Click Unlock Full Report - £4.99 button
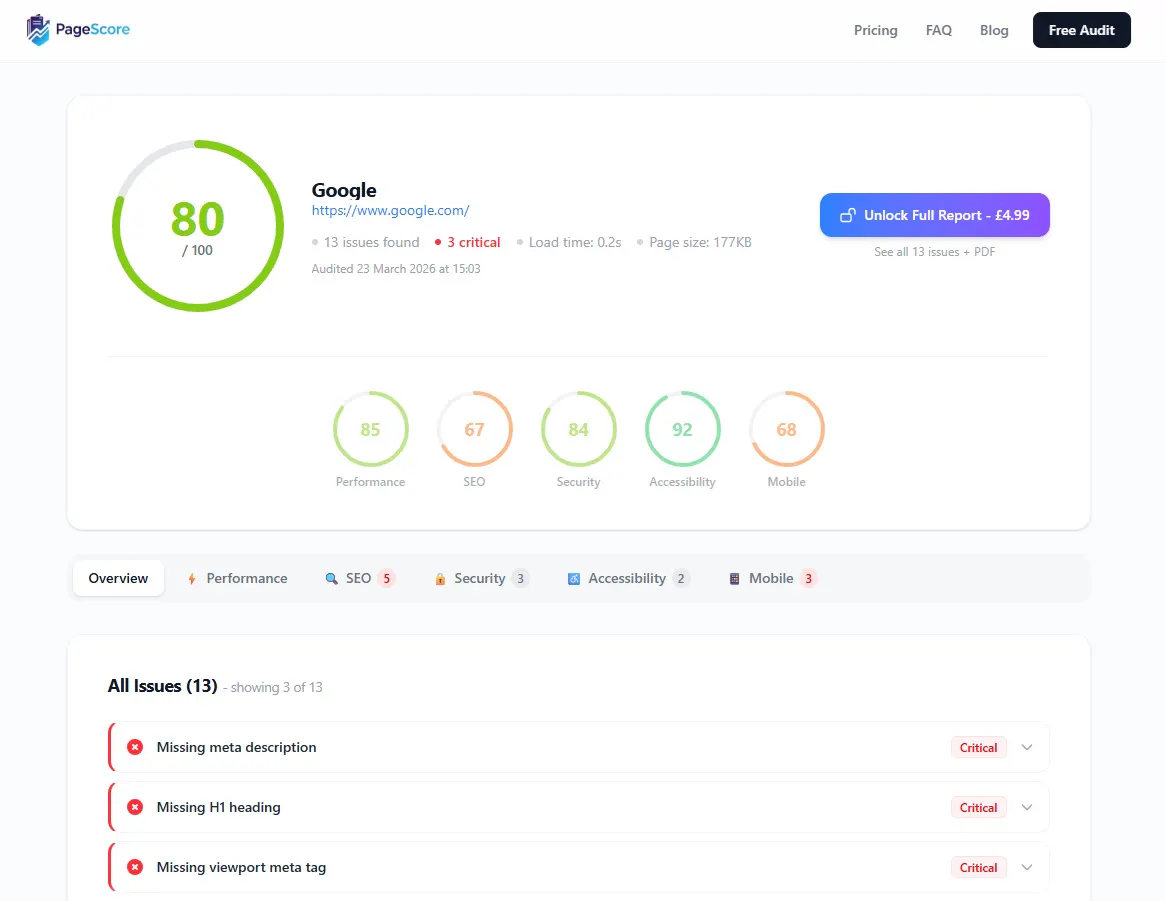 935,215
